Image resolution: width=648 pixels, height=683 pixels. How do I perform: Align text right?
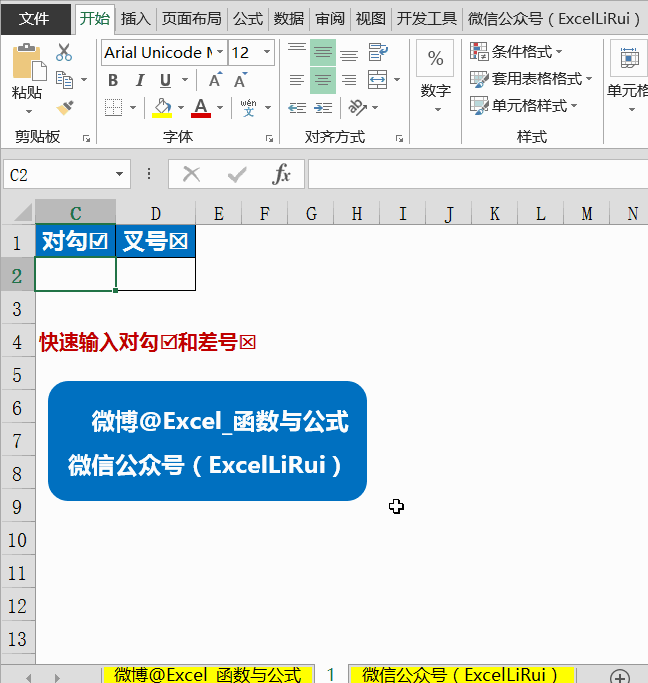point(349,80)
